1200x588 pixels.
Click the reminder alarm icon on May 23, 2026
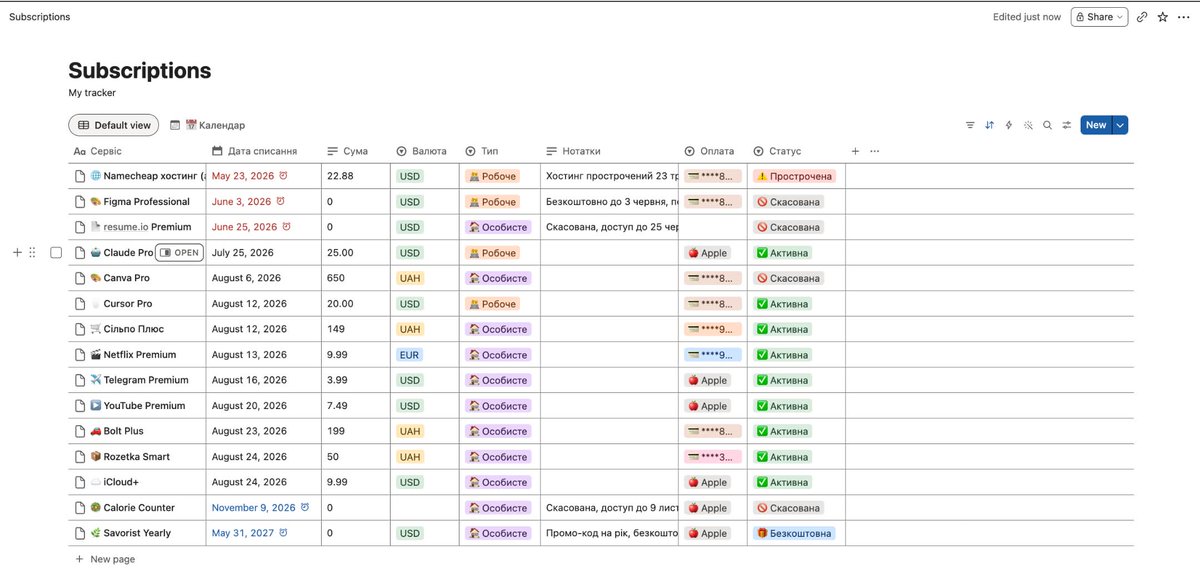coord(283,176)
